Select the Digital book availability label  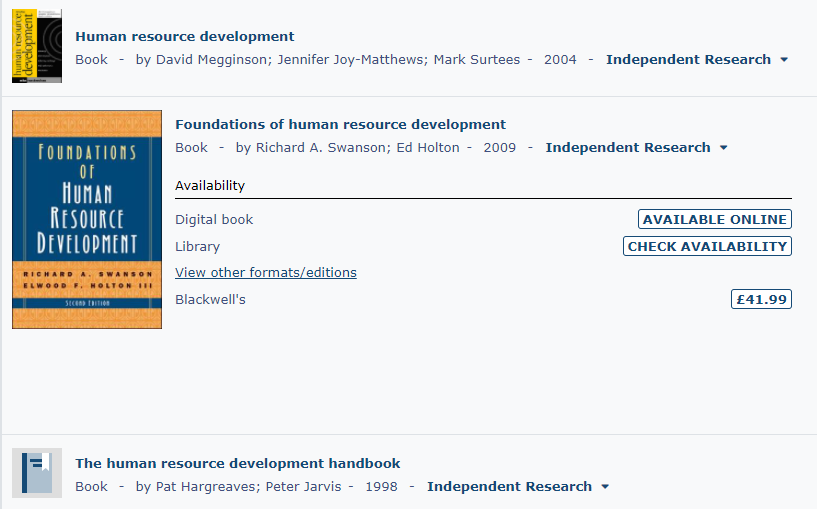tap(214, 220)
